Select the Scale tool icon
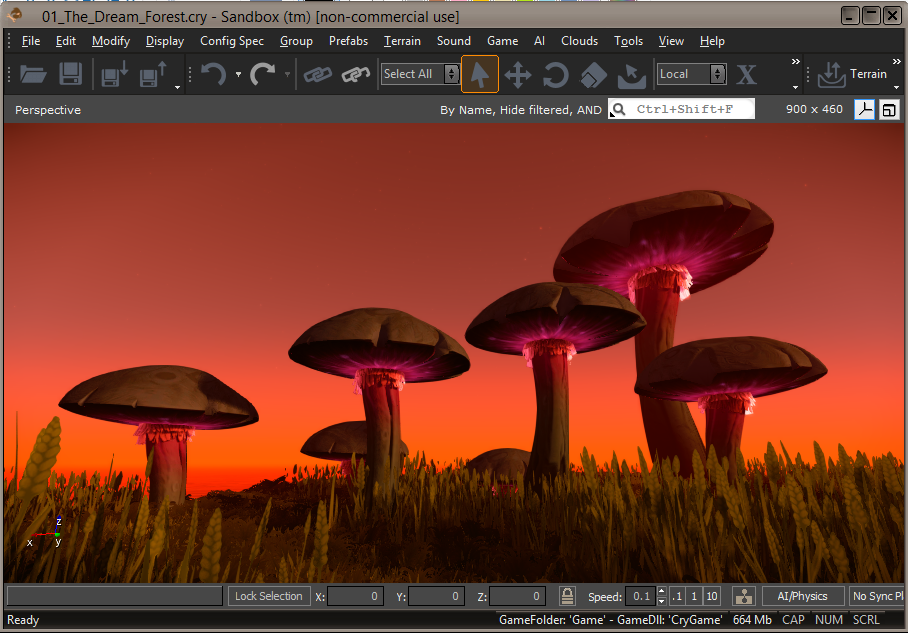 point(594,75)
